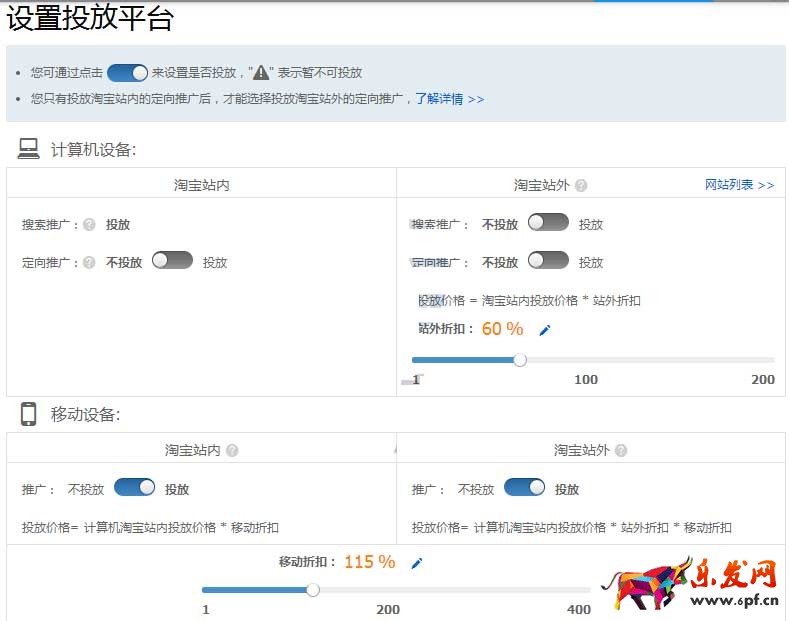Viewport: 789px width, 621px height.
Task: Click the warning triangle icon in the info banner
Action: (x=261, y=73)
